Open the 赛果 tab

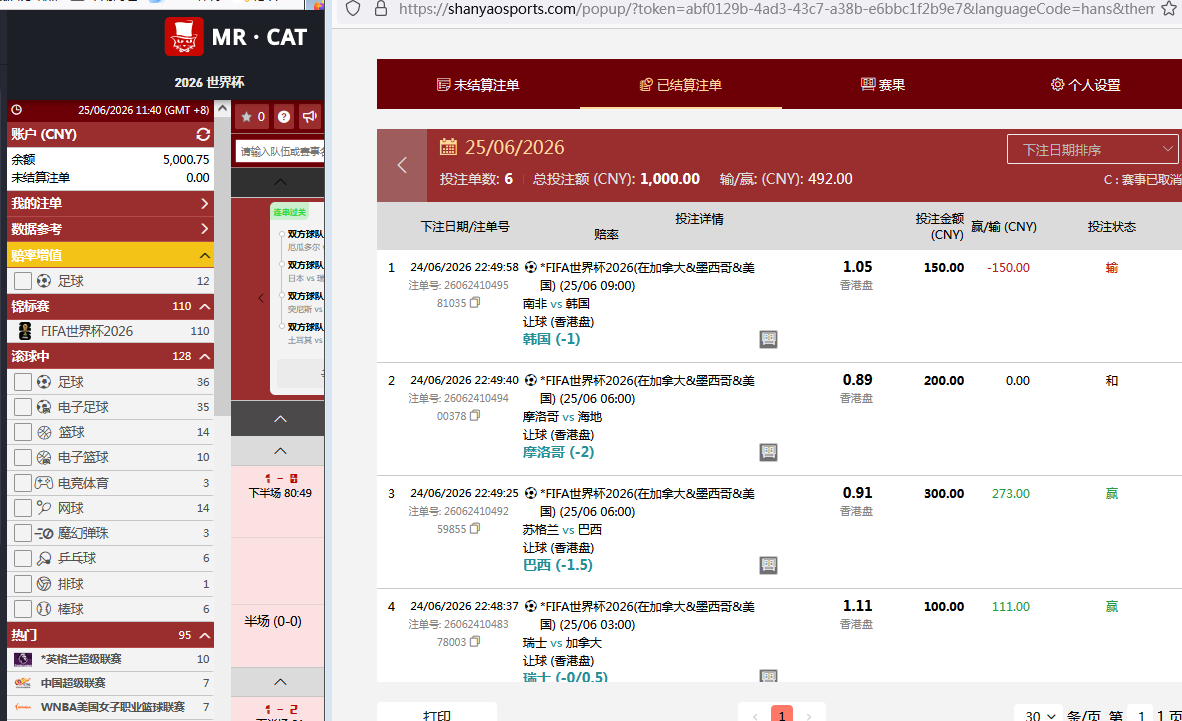[x=883, y=84]
